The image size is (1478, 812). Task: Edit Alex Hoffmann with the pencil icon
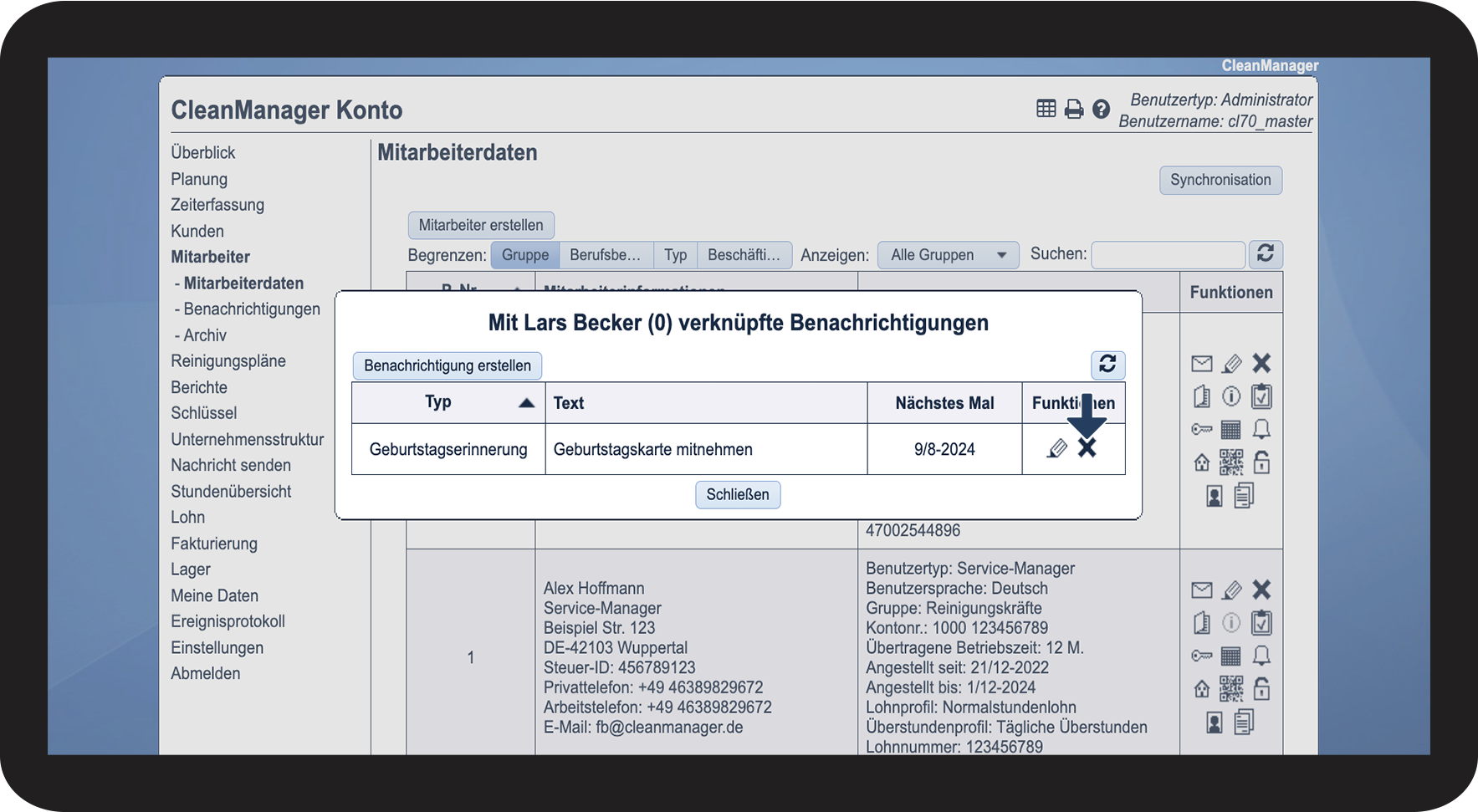coord(1232,590)
